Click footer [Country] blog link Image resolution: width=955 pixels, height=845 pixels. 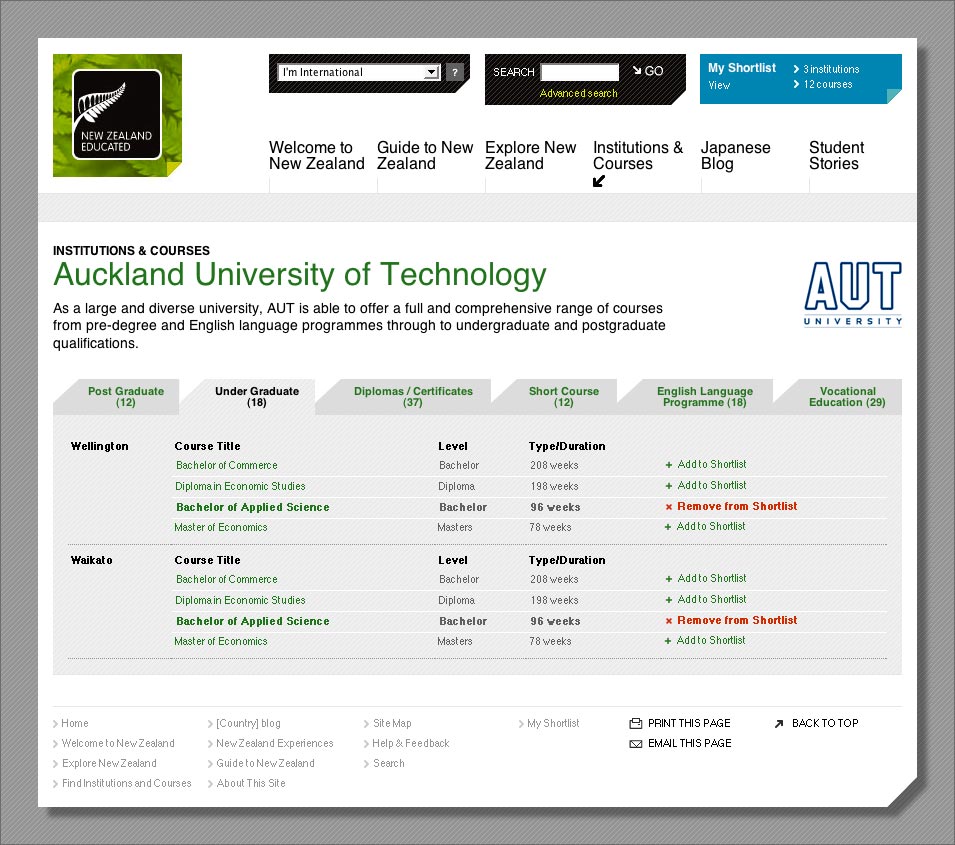tap(248, 723)
